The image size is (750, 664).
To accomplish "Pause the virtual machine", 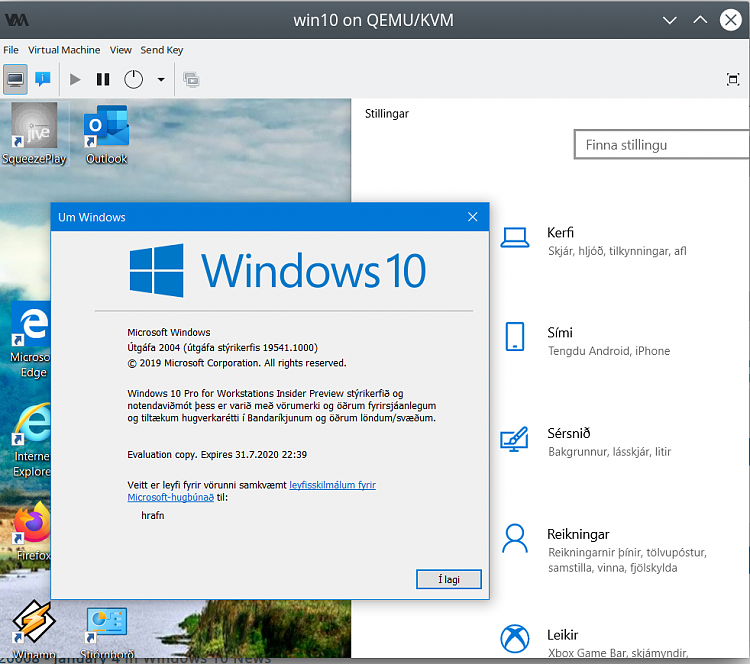I will pos(103,79).
